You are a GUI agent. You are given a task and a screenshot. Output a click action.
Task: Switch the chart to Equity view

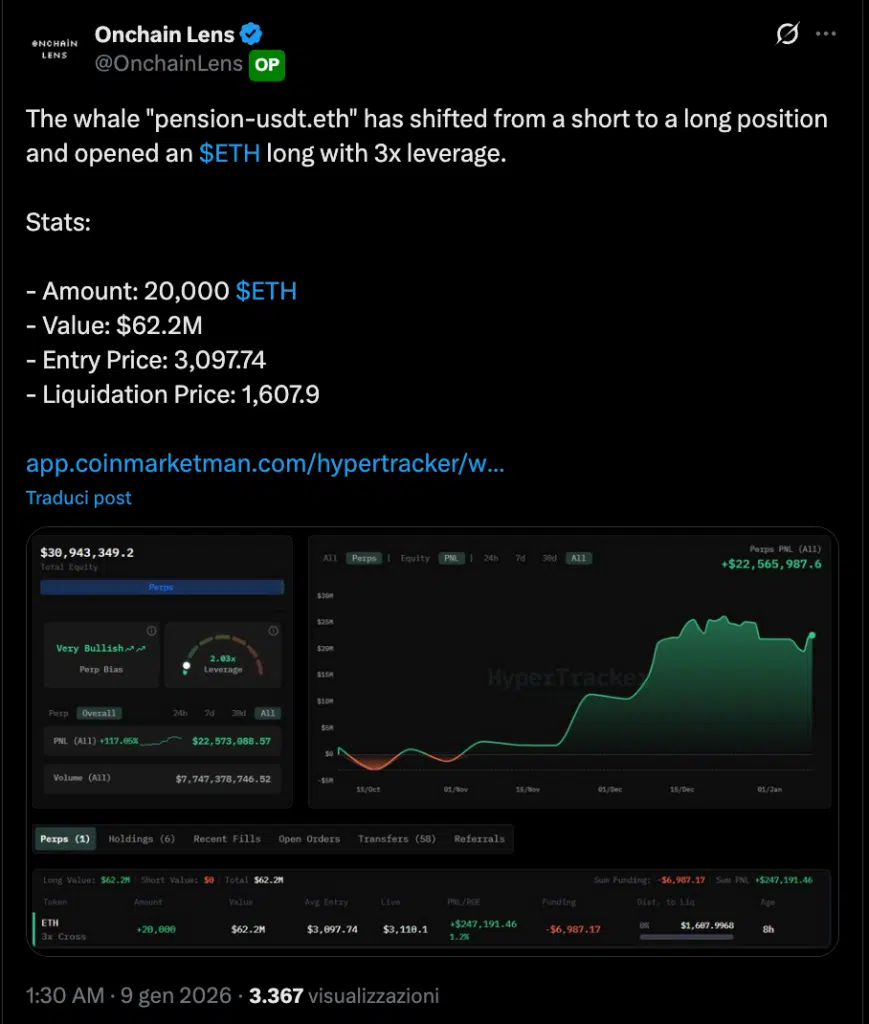pos(415,558)
